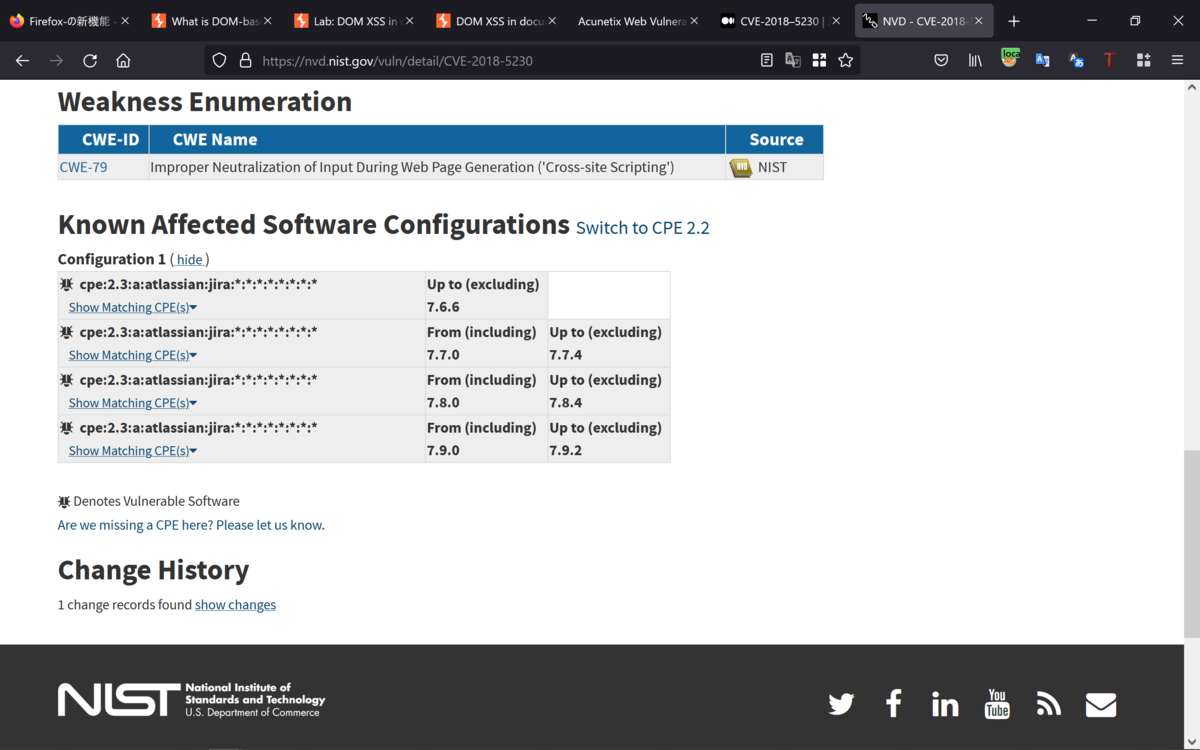Screen dimensions: 1200x750
Task: Click the 'Improper Neutralization of Input' cell text
Action: coord(412,167)
